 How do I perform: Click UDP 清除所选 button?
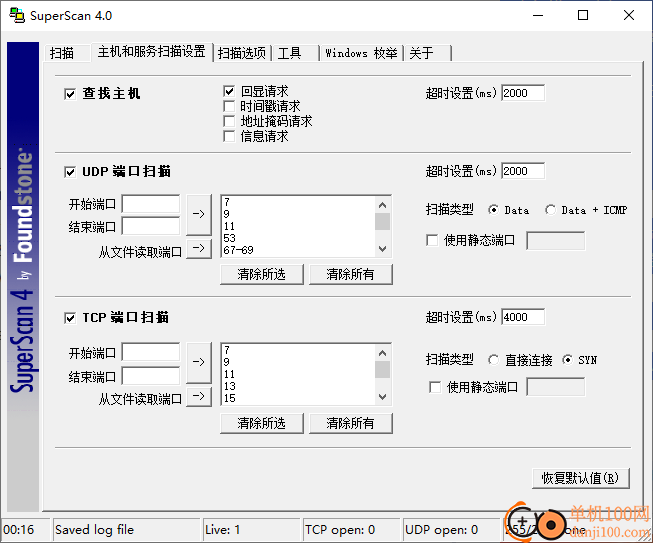pyautogui.click(x=262, y=274)
